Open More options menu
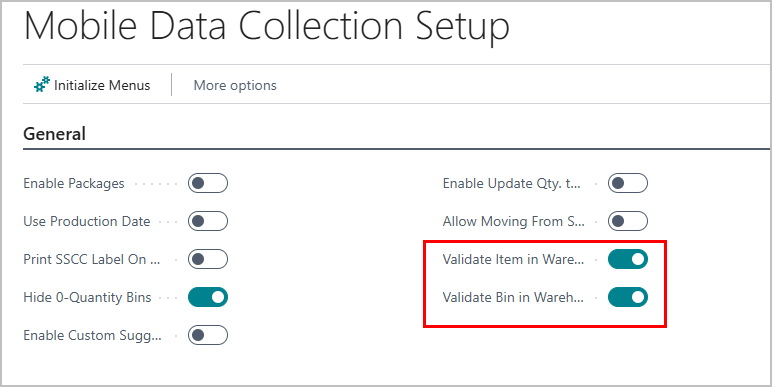Screen dimensions: 772x387 [235, 85]
